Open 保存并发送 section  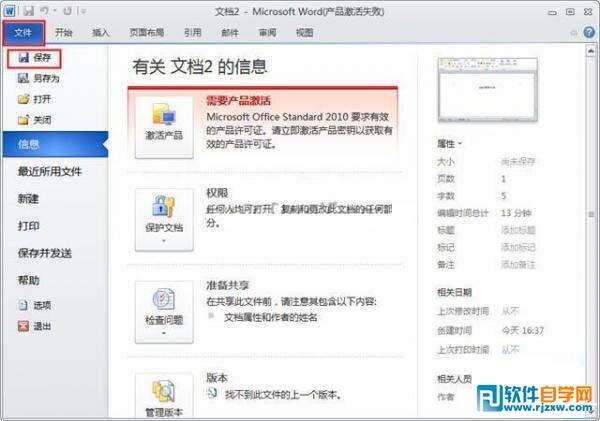click(45, 253)
